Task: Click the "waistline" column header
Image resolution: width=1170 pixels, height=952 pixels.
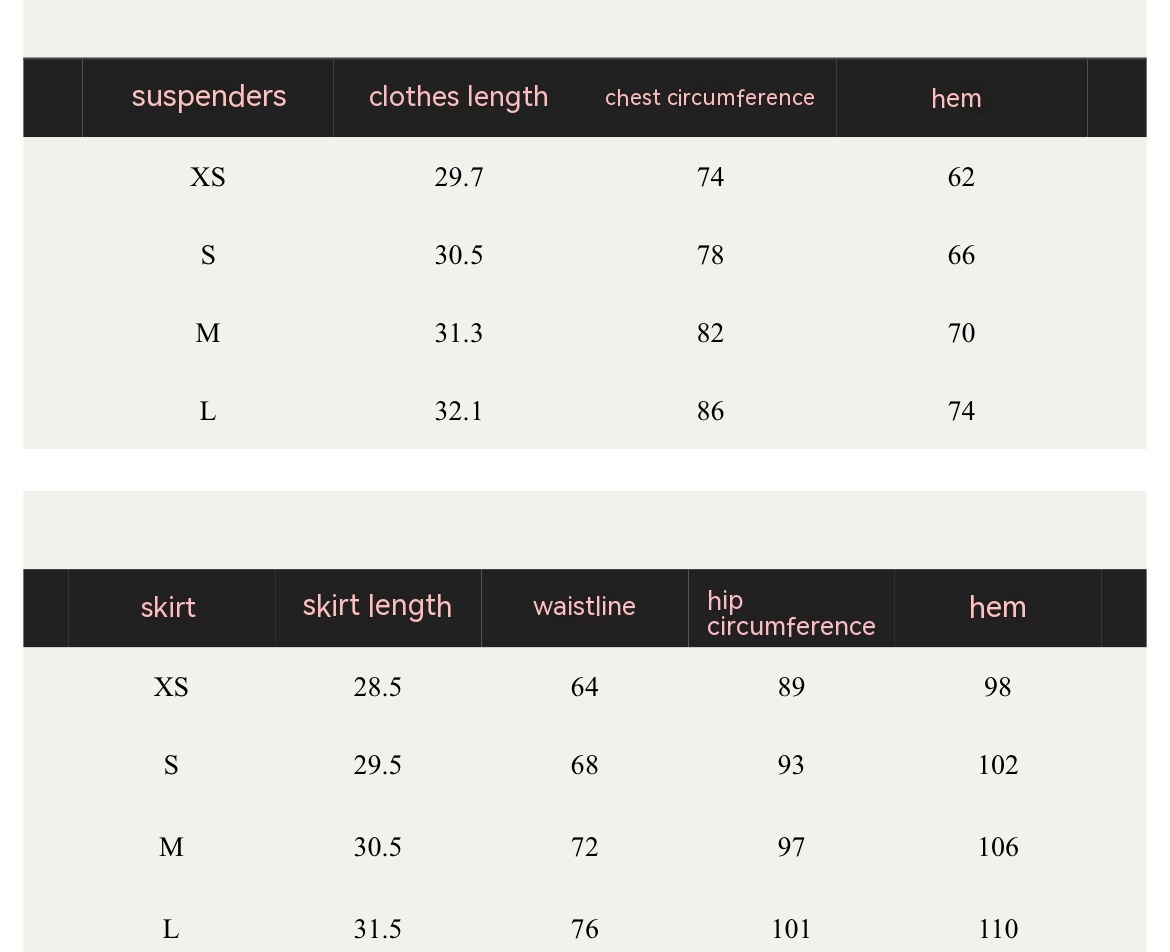Action: coord(584,607)
